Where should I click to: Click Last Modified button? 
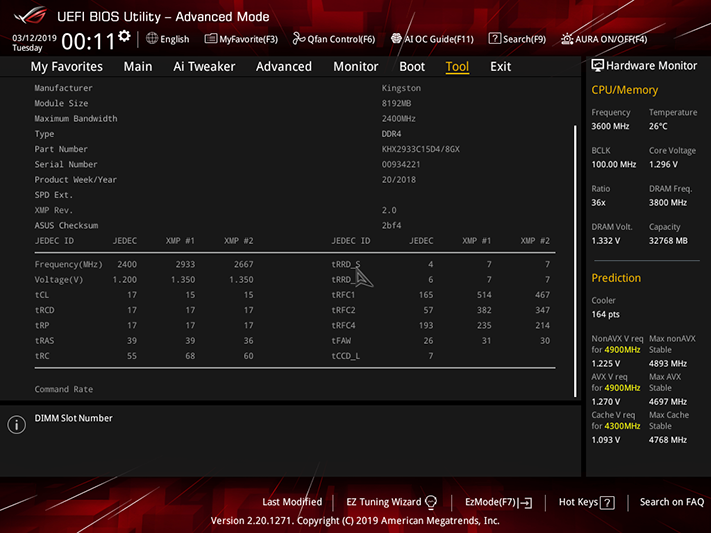pyautogui.click(x=292, y=502)
